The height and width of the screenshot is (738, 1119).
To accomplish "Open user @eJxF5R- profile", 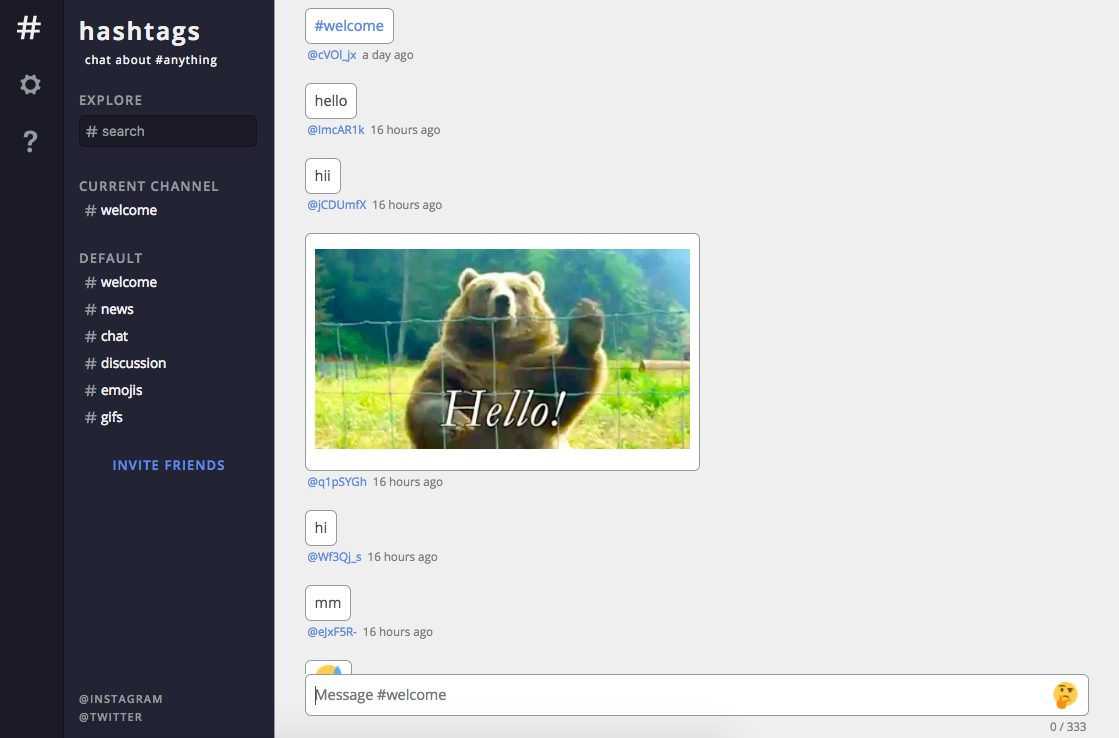I will click(x=332, y=632).
